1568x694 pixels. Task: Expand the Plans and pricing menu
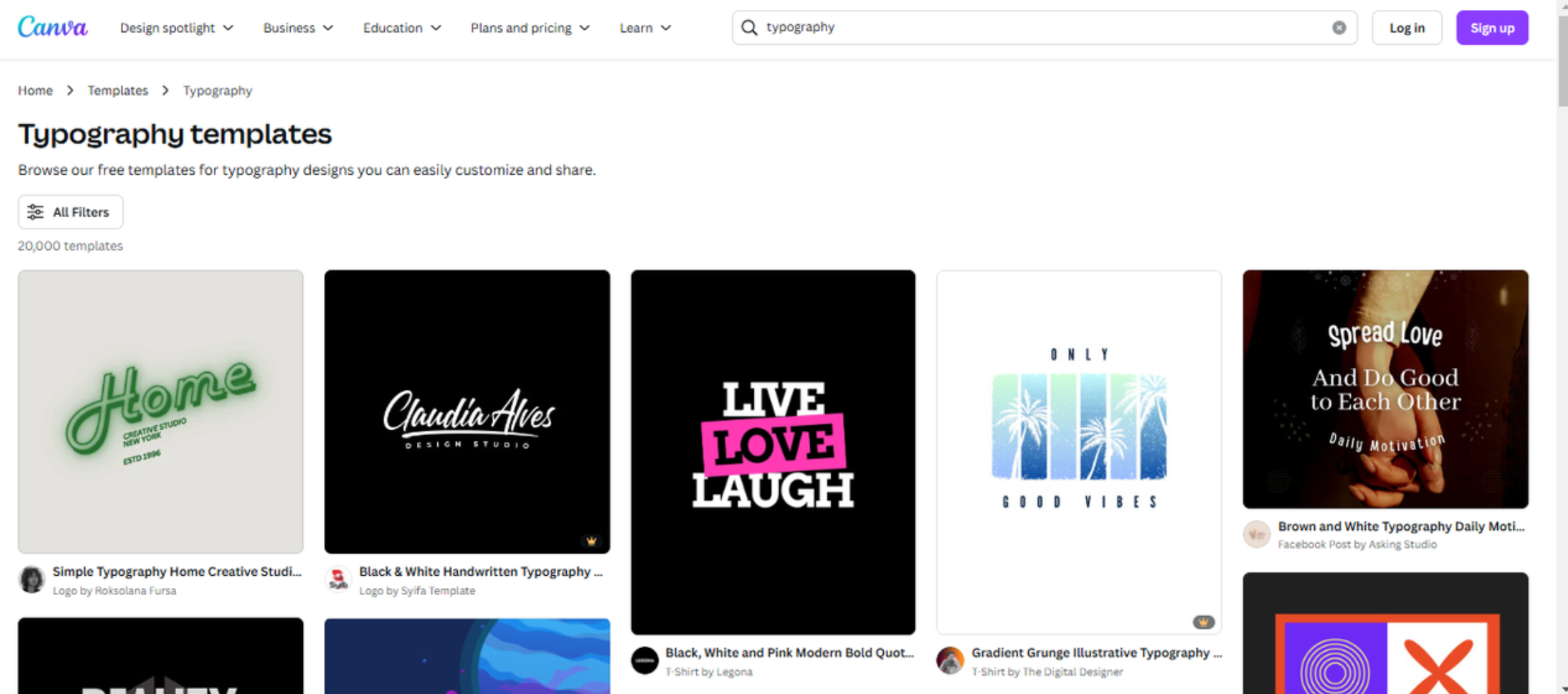tap(530, 28)
